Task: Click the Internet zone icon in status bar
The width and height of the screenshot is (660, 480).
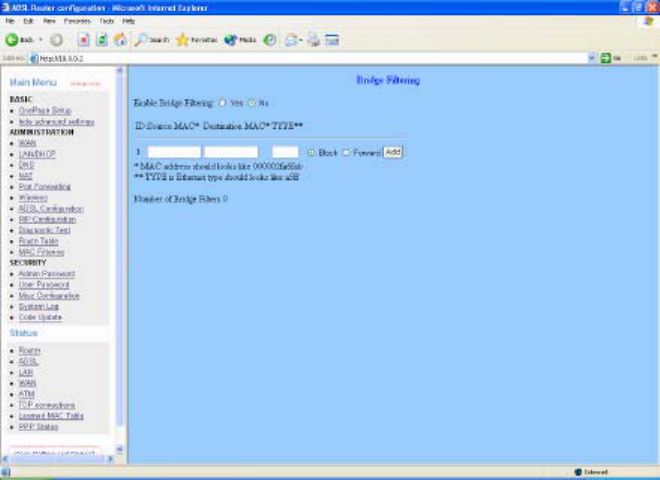Action: point(578,472)
